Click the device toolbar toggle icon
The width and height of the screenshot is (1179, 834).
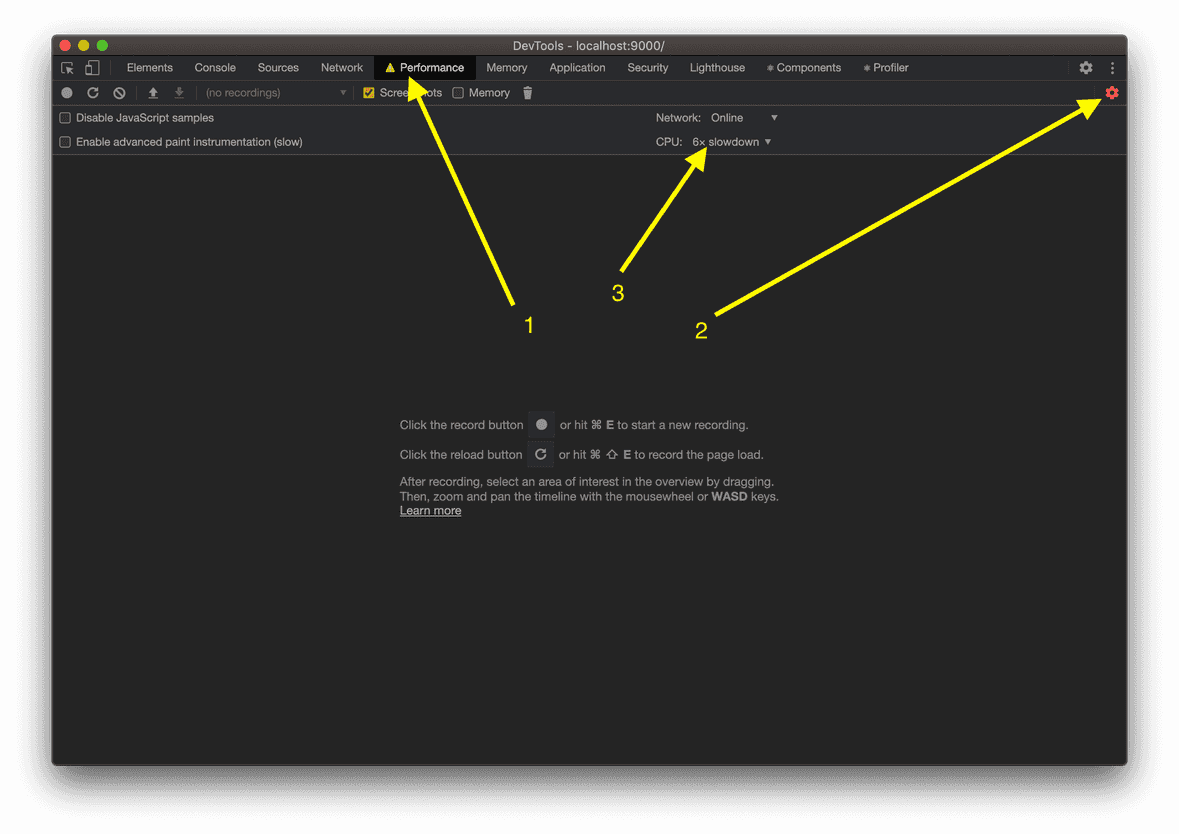(91, 67)
